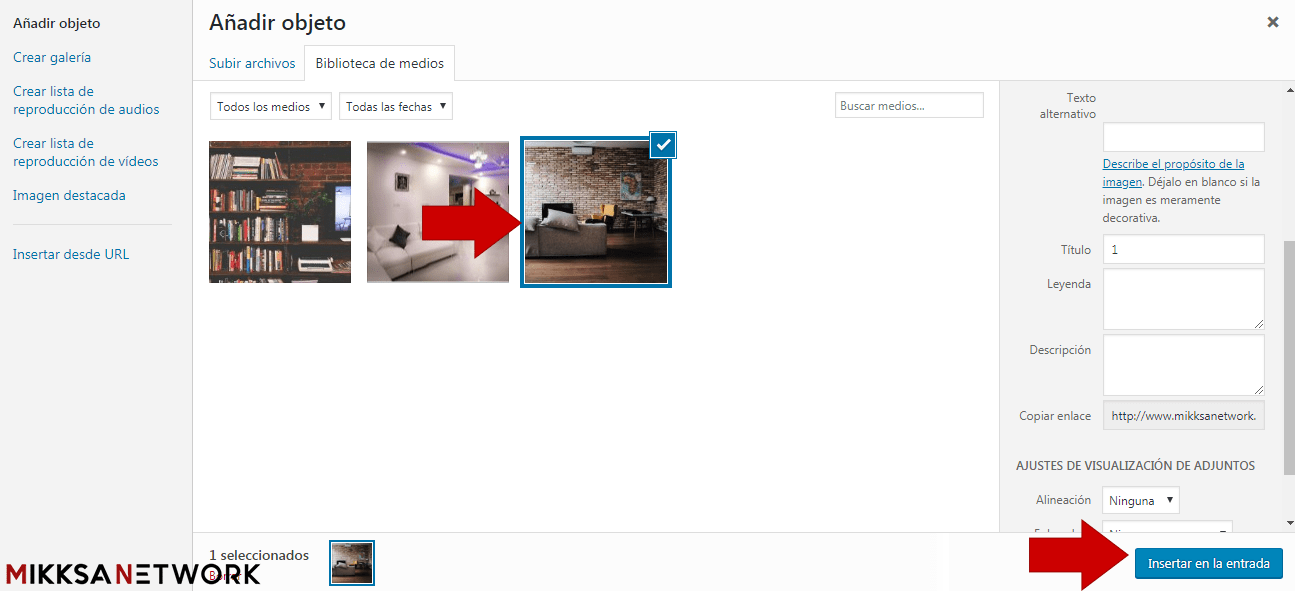Screen dimensions: 1295x591
Task: Open the Todos los medios dropdown
Action: click(x=272, y=106)
